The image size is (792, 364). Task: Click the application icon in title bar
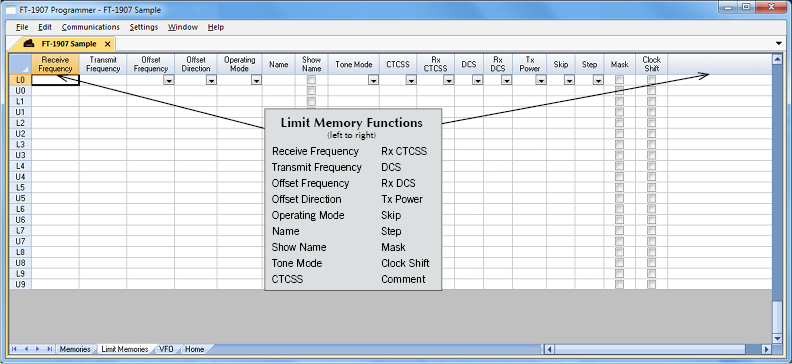(10, 9)
